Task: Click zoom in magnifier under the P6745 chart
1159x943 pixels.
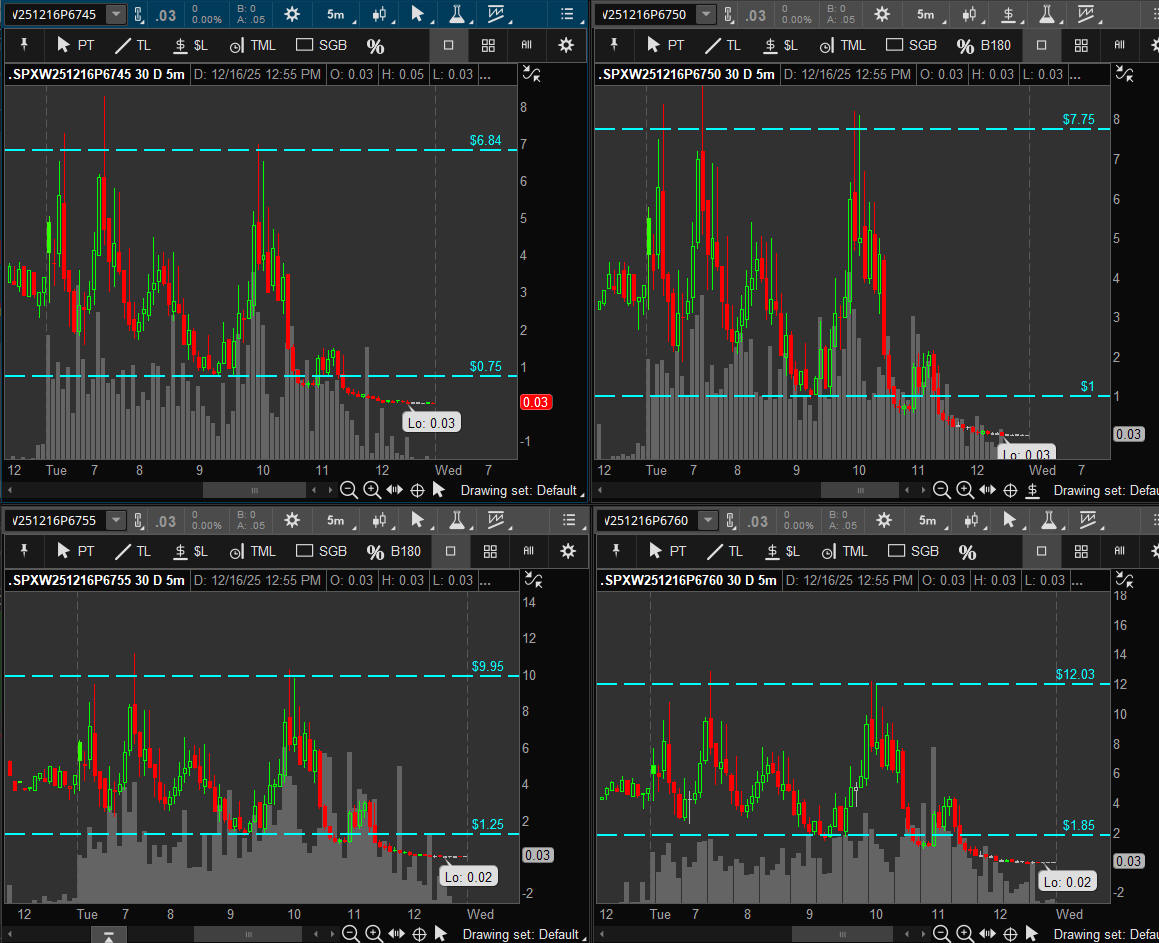Action: pyautogui.click(x=371, y=490)
